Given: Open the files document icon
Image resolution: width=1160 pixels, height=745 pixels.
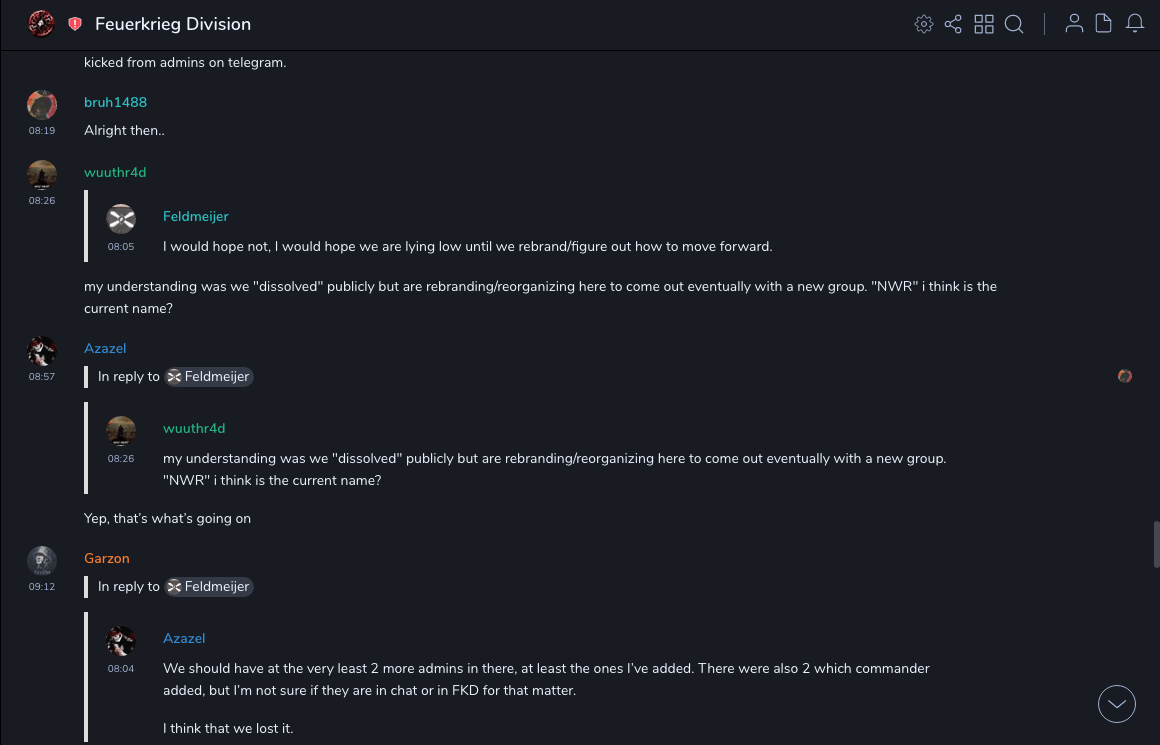Looking at the screenshot, I should [x=1104, y=24].
